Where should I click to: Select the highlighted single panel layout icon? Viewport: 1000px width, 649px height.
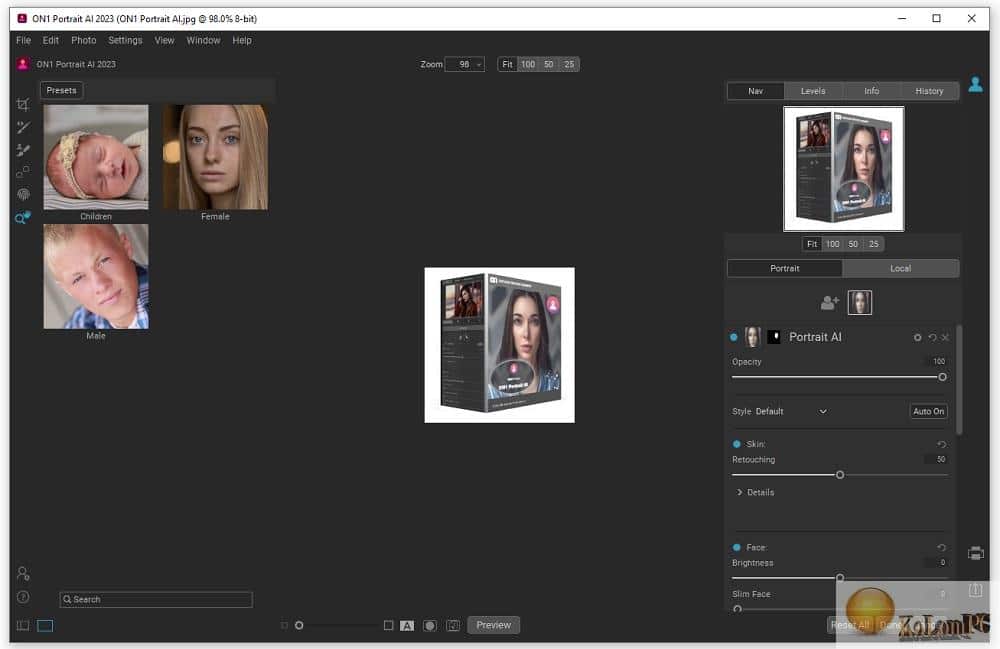coord(45,625)
